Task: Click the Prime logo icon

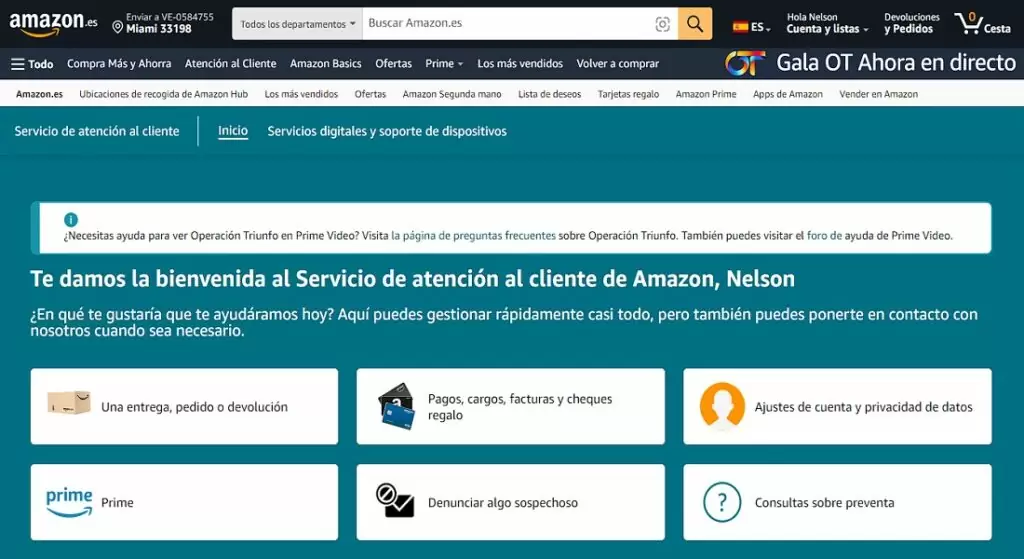Action: coord(69,502)
